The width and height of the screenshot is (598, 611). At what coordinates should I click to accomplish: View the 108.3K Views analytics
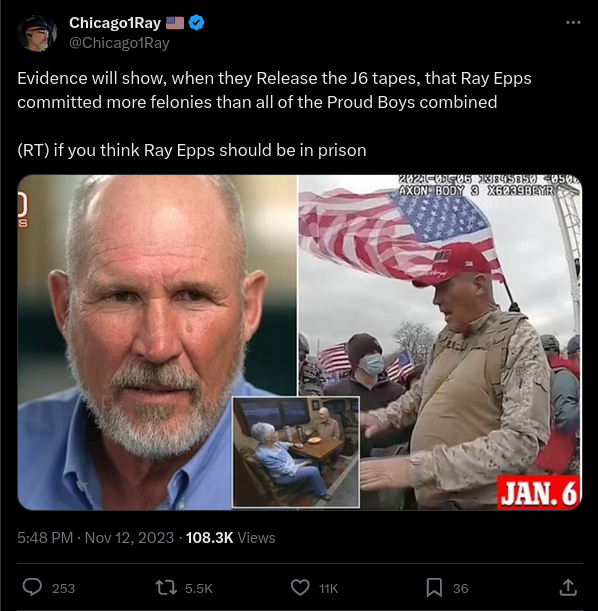[231, 538]
